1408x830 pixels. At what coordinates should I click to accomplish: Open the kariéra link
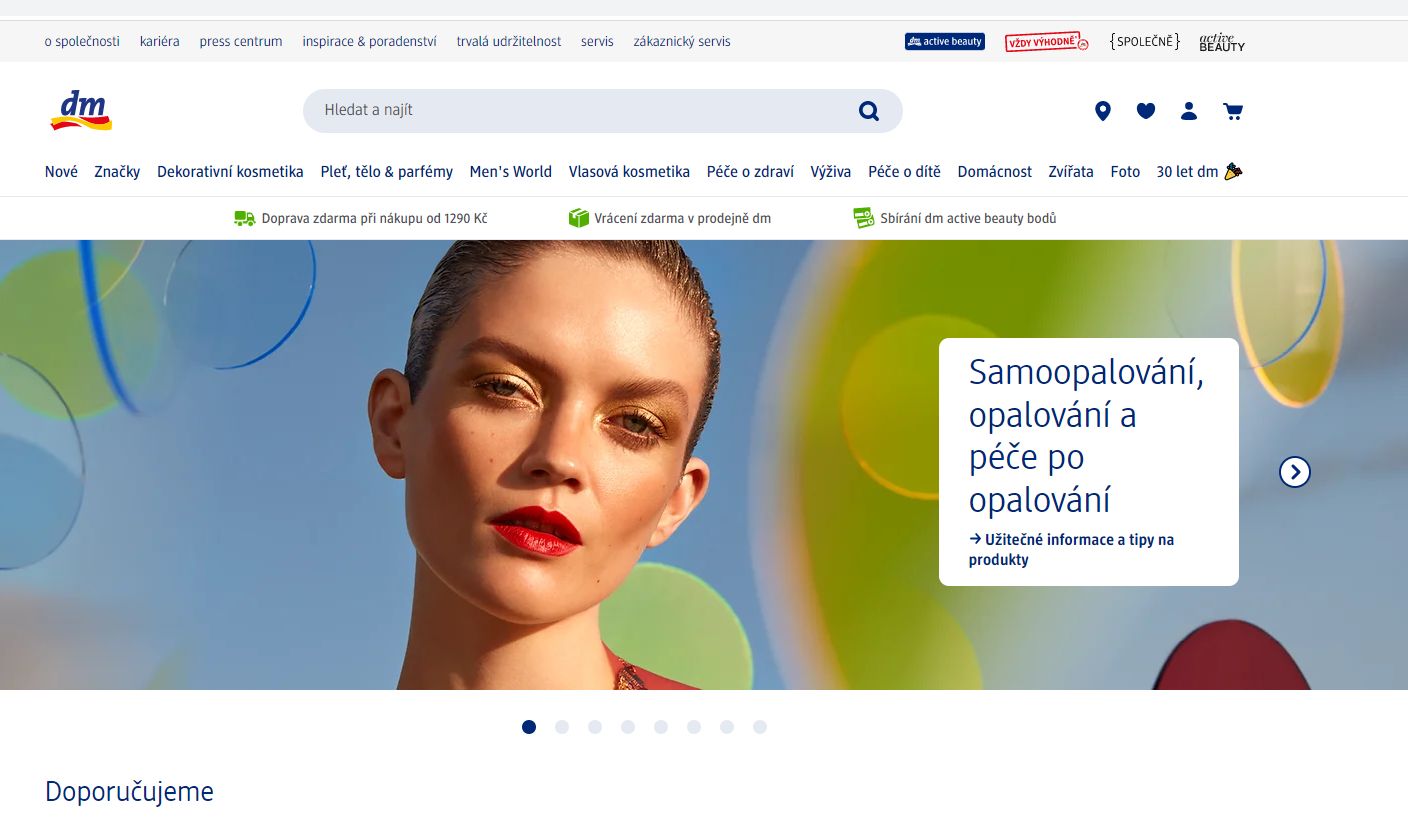[160, 41]
